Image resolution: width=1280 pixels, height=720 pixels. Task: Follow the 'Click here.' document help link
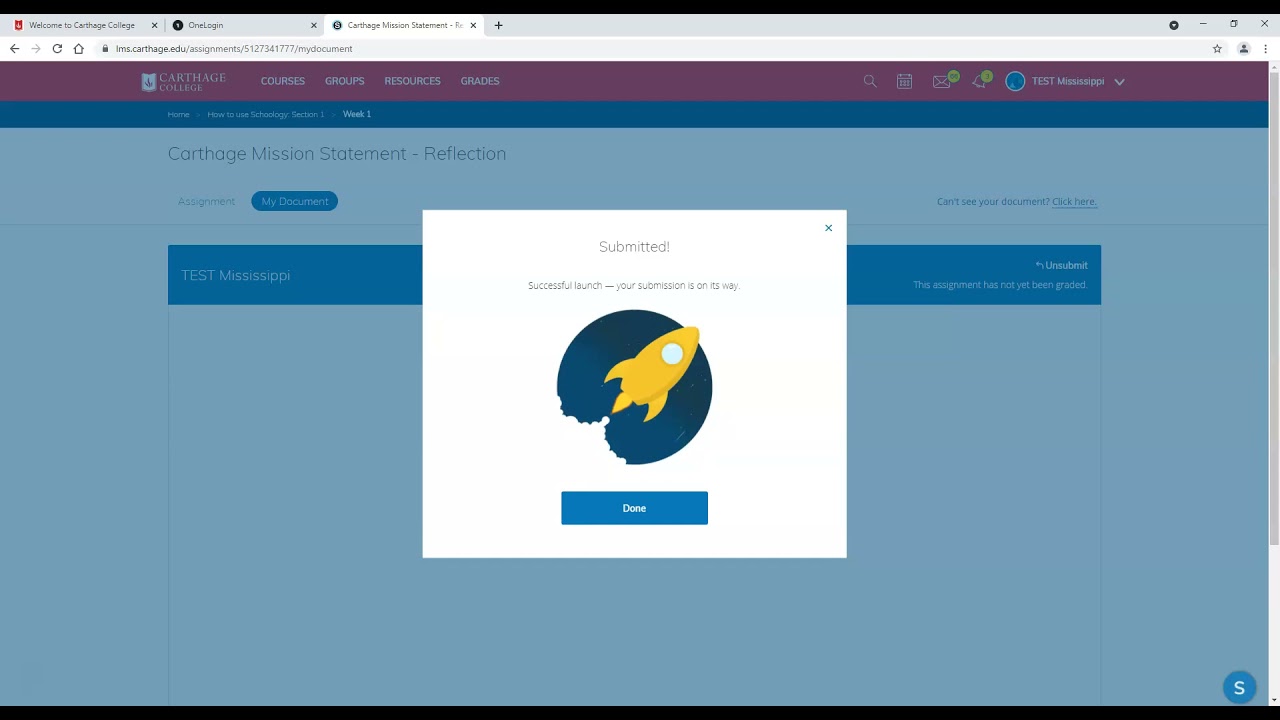1074,201
